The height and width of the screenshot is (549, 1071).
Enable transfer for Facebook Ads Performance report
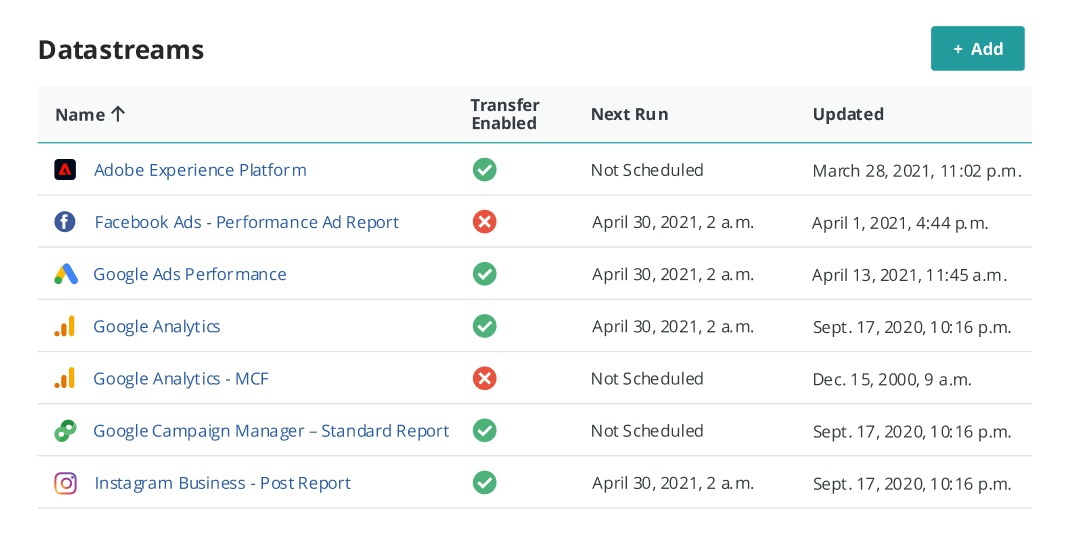[x=484, y=222]
